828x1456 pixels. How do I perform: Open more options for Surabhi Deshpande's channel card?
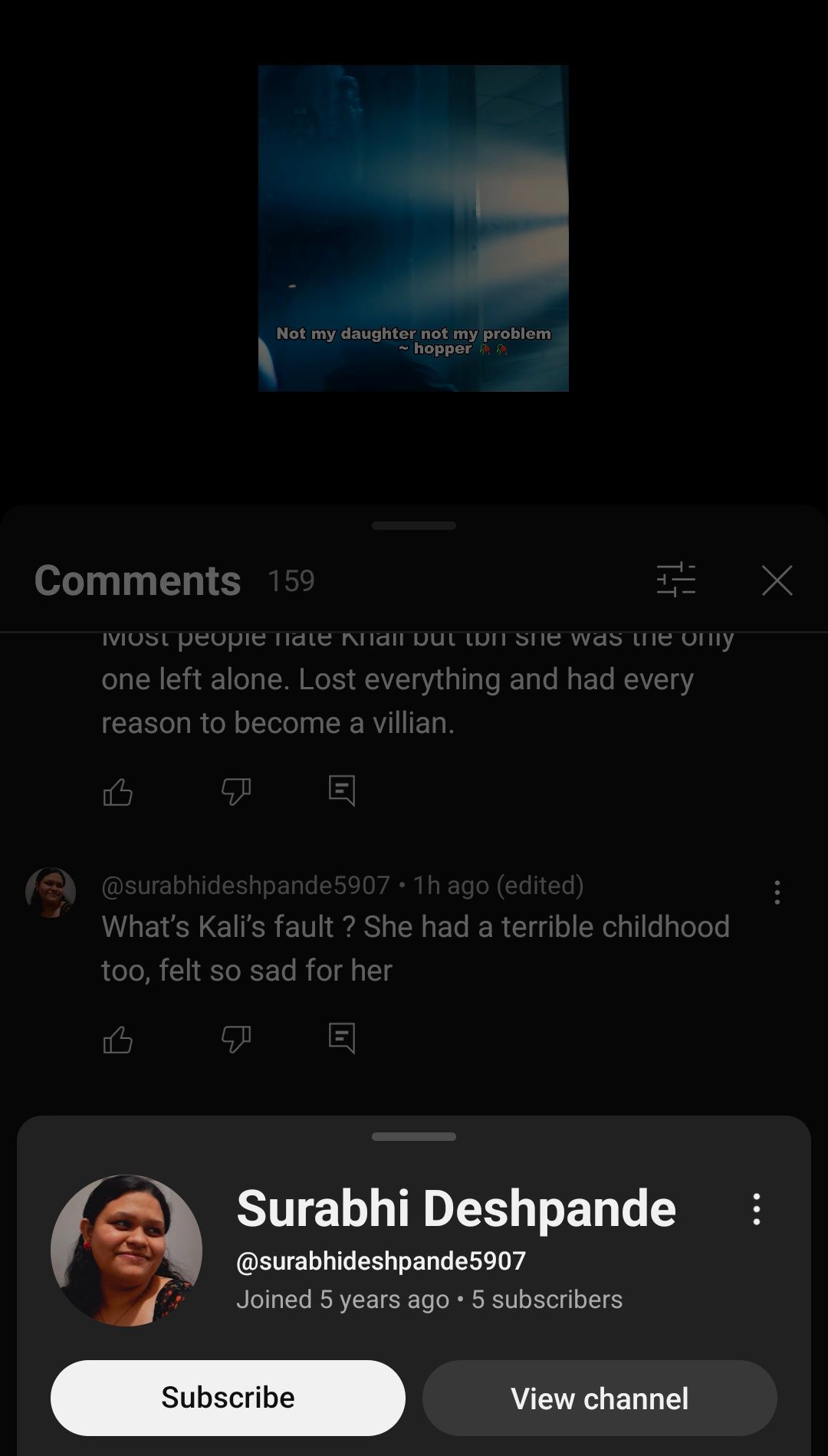point(757,1209)
